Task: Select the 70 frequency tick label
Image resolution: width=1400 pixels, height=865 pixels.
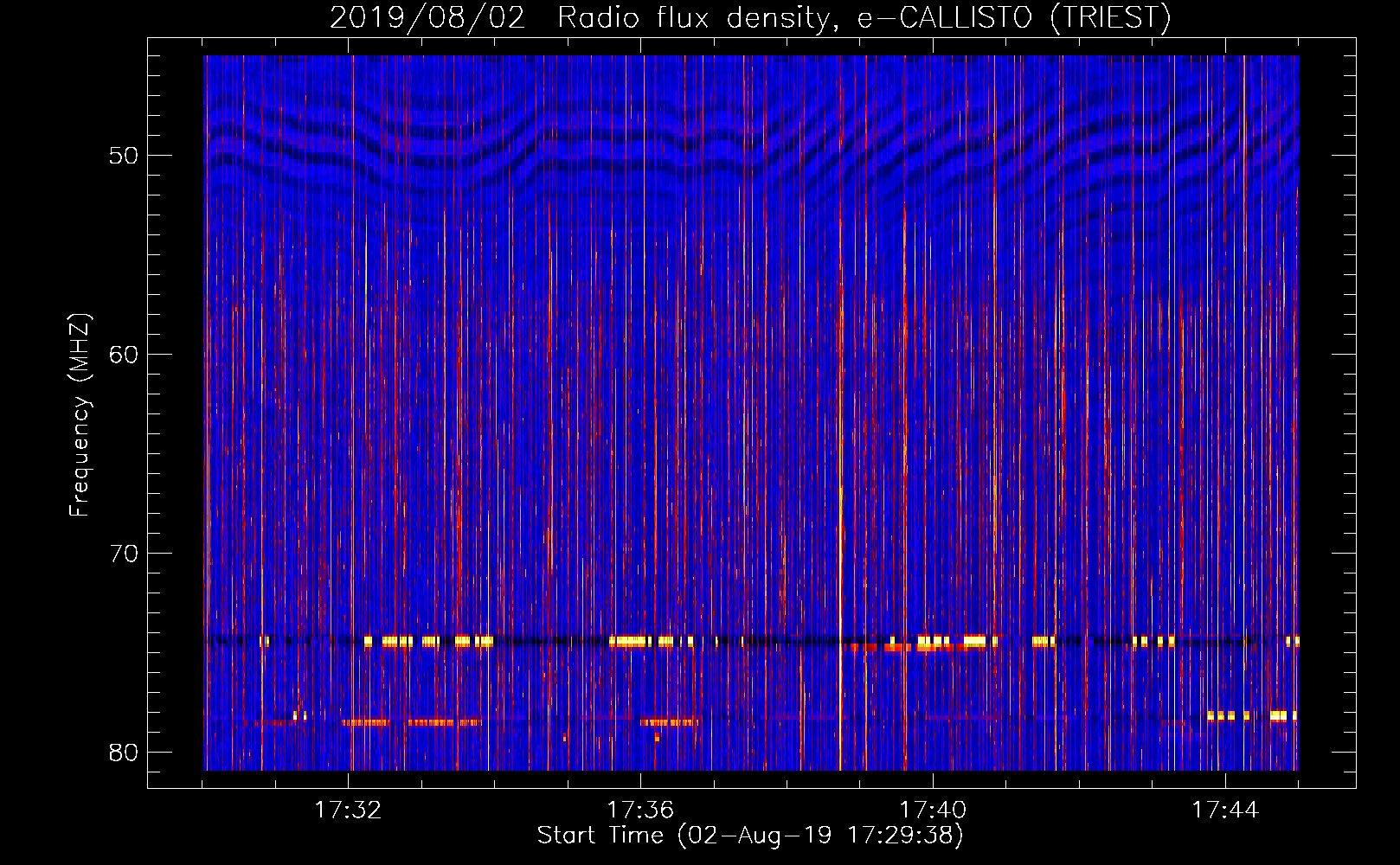Action: [124, 554]
